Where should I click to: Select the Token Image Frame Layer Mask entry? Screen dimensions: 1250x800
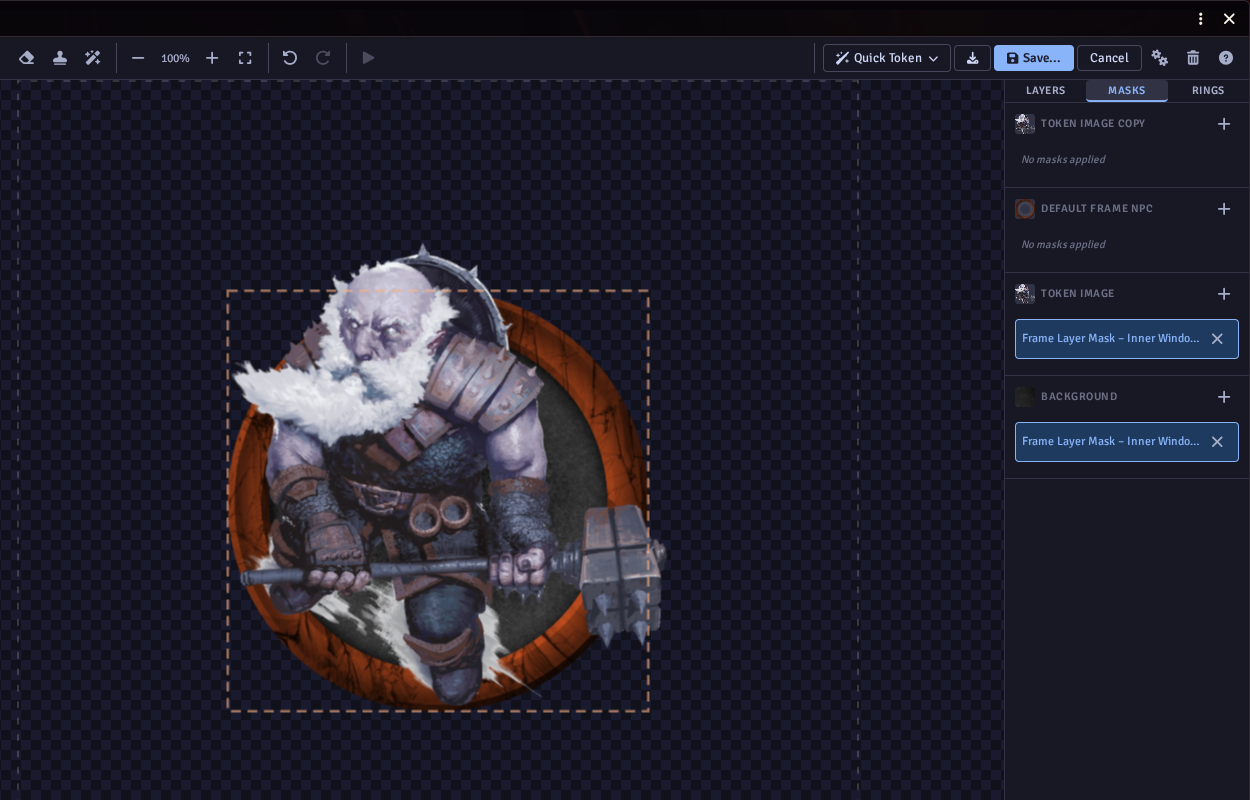pyautogui.click(x=1127, y=339)
